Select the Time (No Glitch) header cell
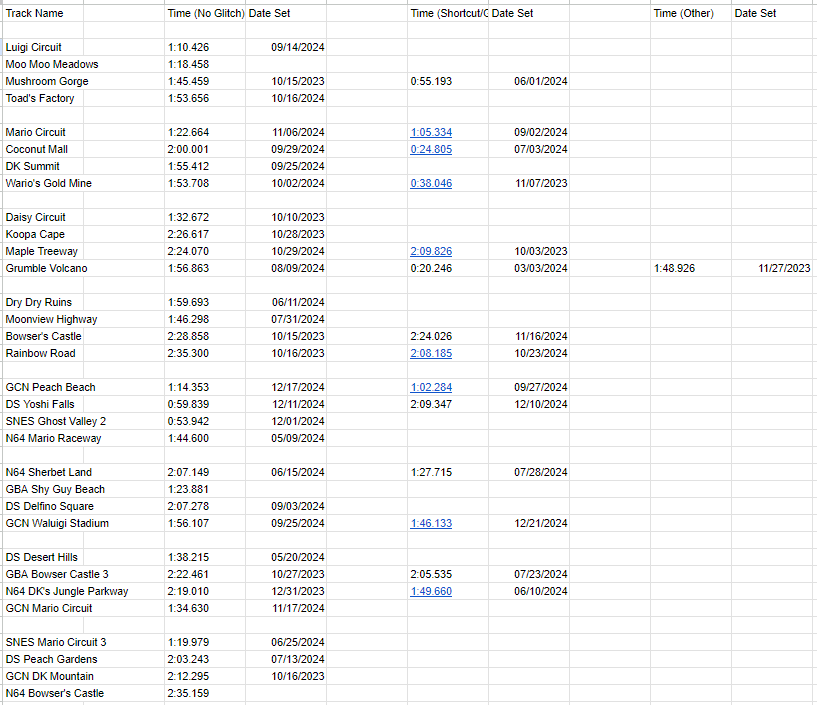 coord(205,14)
